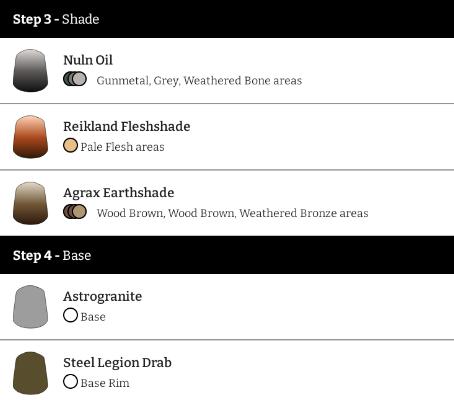The height and width of the screenshot is (405, 454).
Task: Click the Nuln Oil grey color swatches
Action: point(75,79)
